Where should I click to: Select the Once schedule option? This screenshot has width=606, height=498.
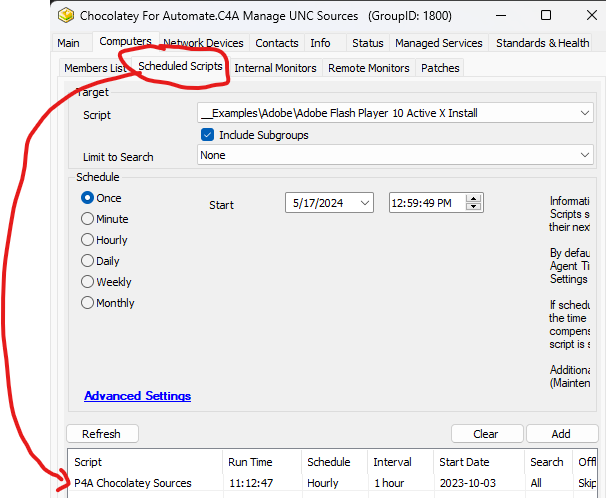click(x=87, y=198)
